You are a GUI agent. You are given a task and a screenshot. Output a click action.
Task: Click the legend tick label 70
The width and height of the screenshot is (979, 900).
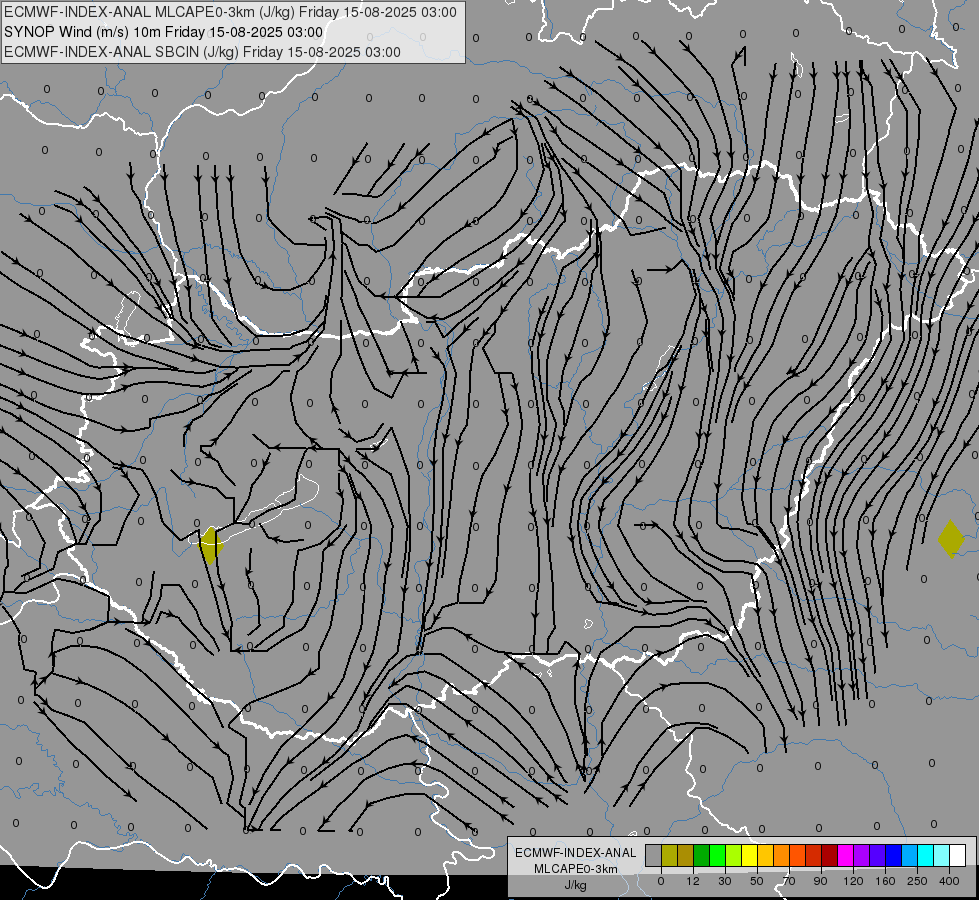point(789,881)
